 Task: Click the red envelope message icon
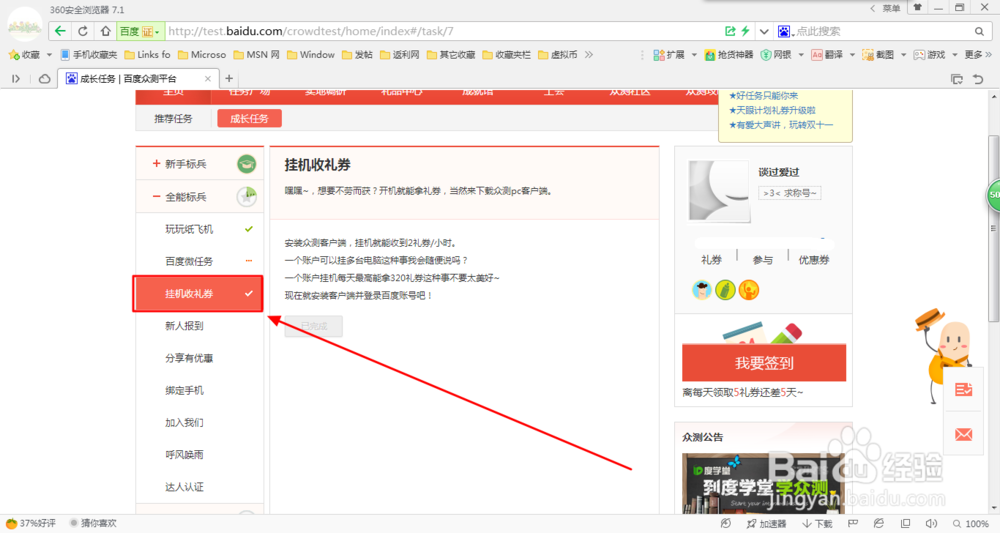pyautogui.click(x=963, y=434)
